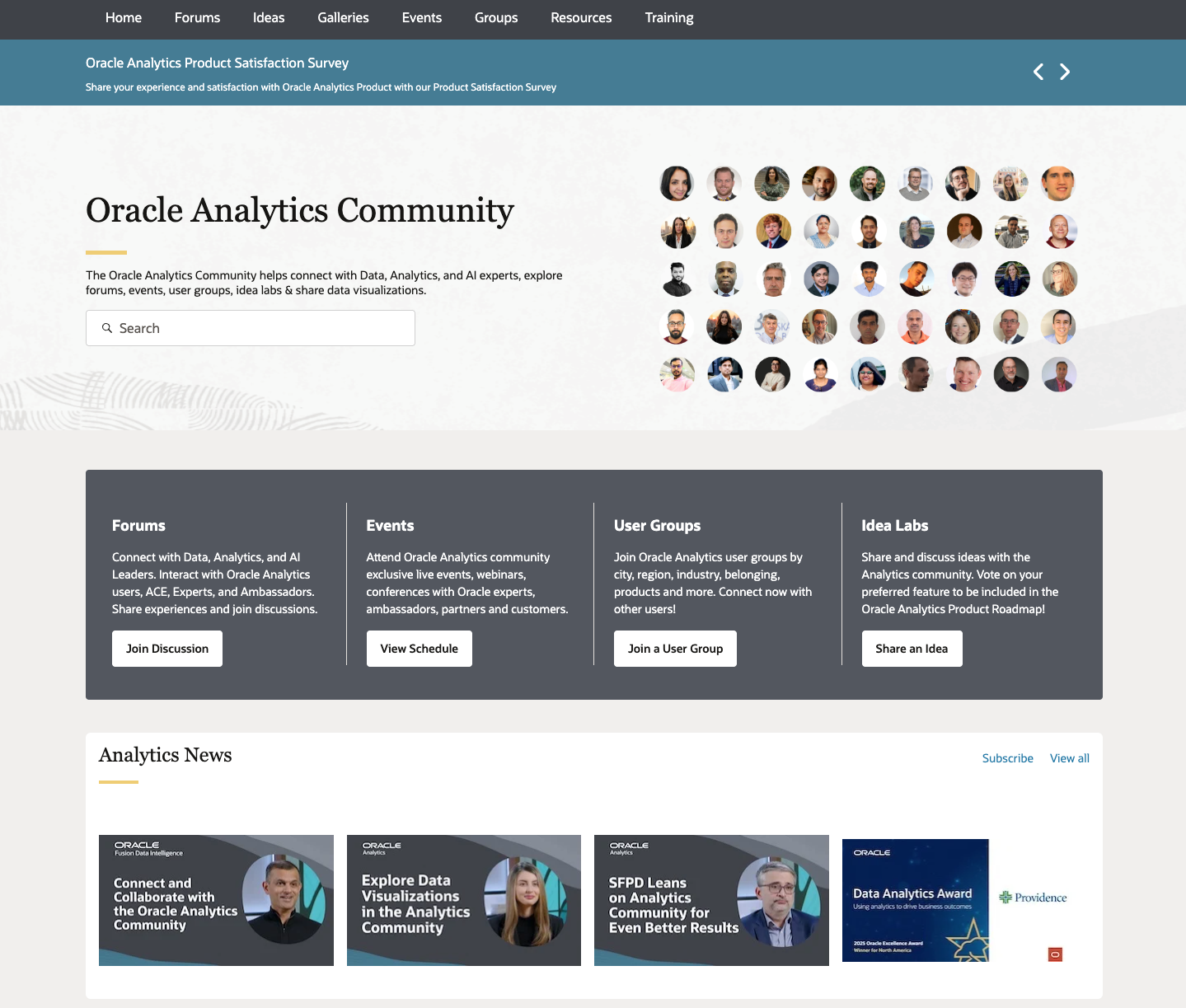Viewport: 1186px width, 1008px height.
Task: Open the Training menu item
Action: pos(669,17)
